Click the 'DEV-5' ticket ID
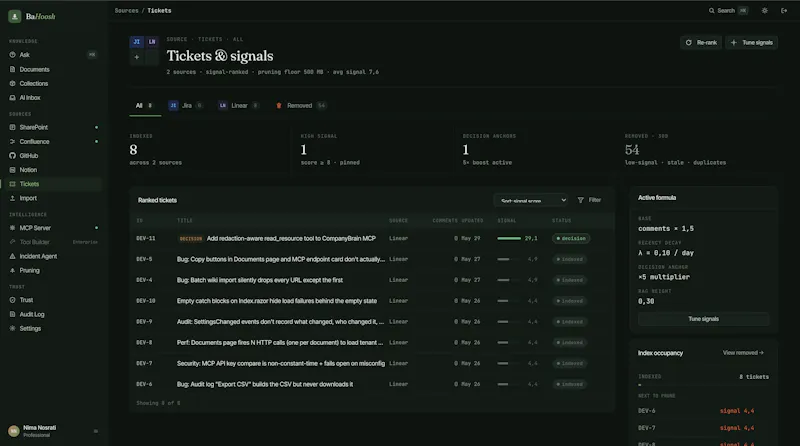Viewport: 800px width, 446px height. (x=144, y=259)
